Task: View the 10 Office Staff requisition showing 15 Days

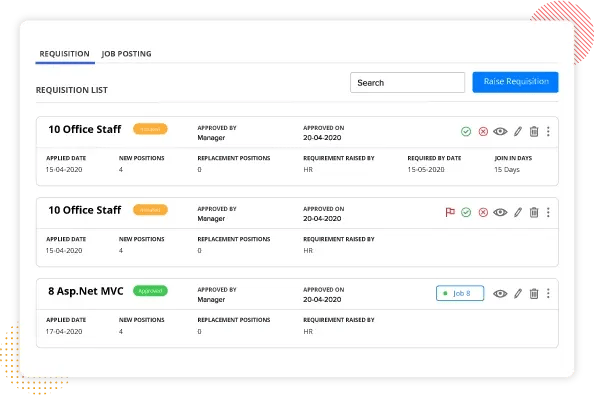Action: [500, 131]
